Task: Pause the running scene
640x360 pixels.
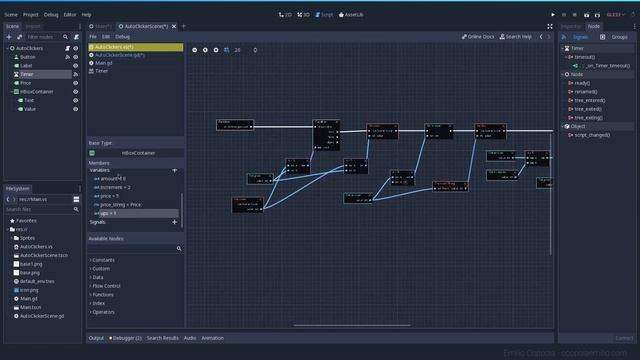Action: 564,15
